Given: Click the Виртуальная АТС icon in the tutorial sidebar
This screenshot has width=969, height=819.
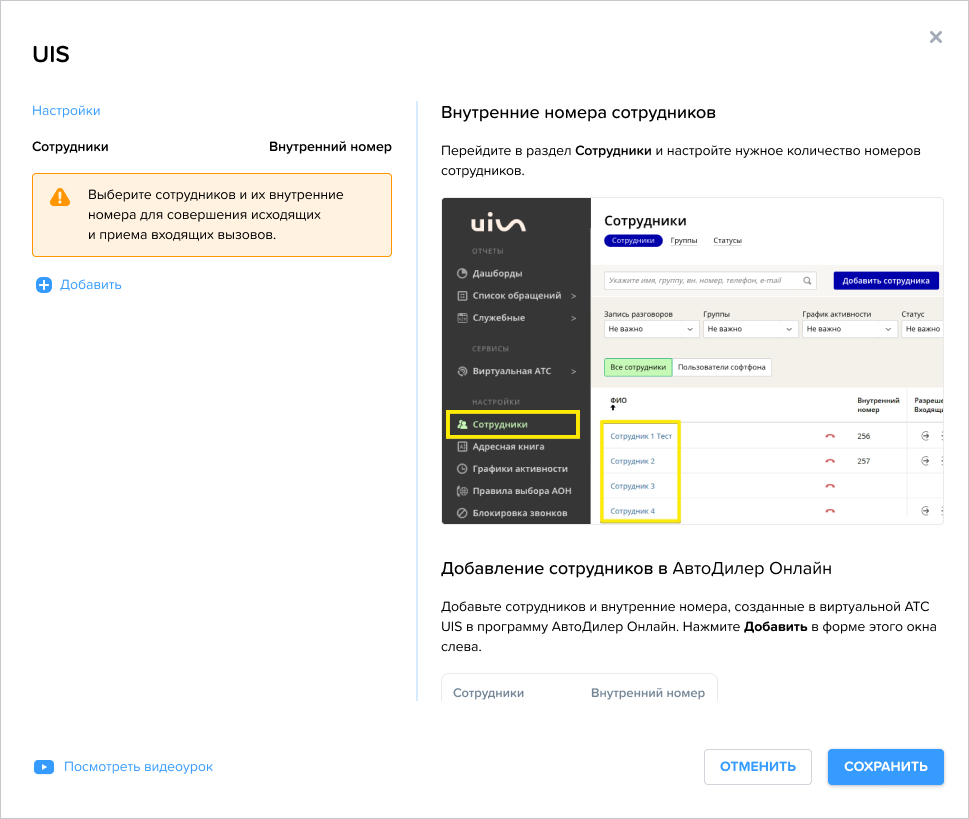Looking at the screenshot, I should point(462,371).
